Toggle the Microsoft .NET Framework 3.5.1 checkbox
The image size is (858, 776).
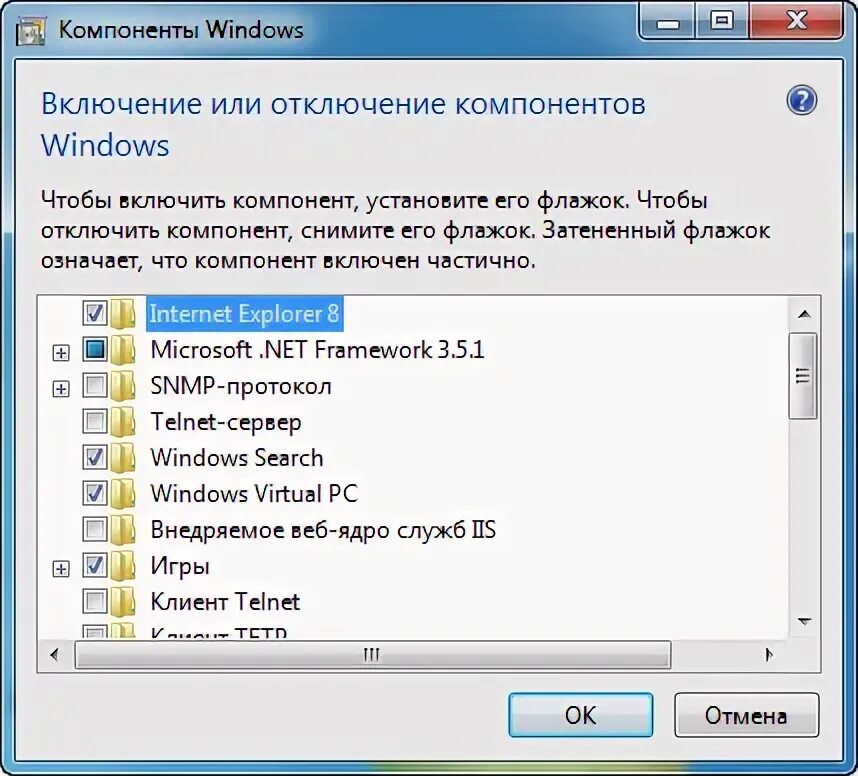pos(95,349)
